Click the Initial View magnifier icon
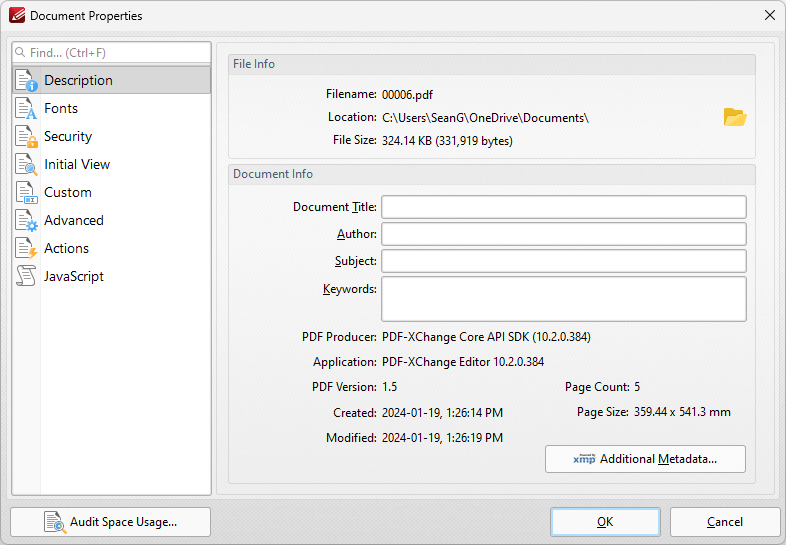Viewport: 786px width, 545px height. point(26,164)
